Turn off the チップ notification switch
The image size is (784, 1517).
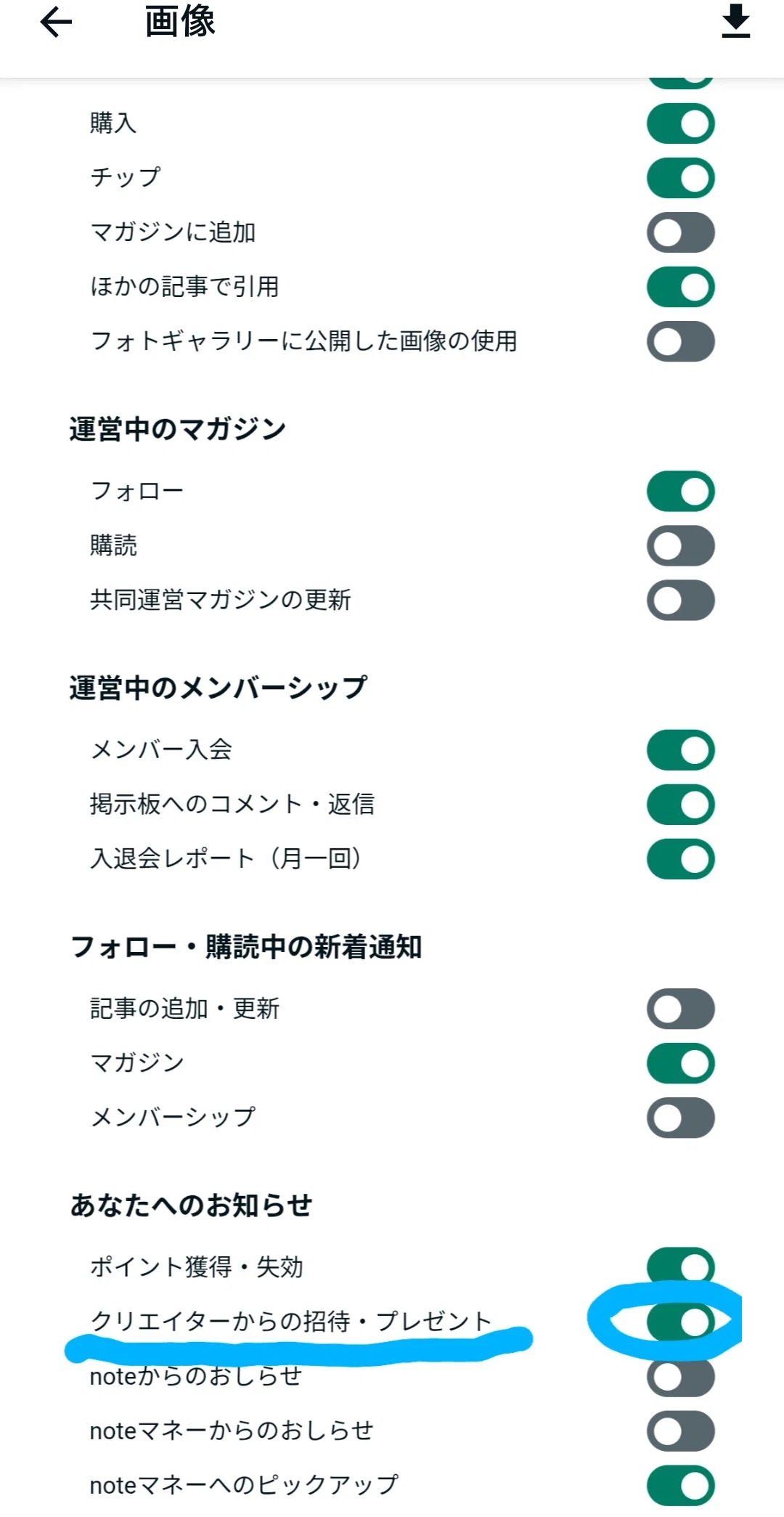tap(681, 178)
